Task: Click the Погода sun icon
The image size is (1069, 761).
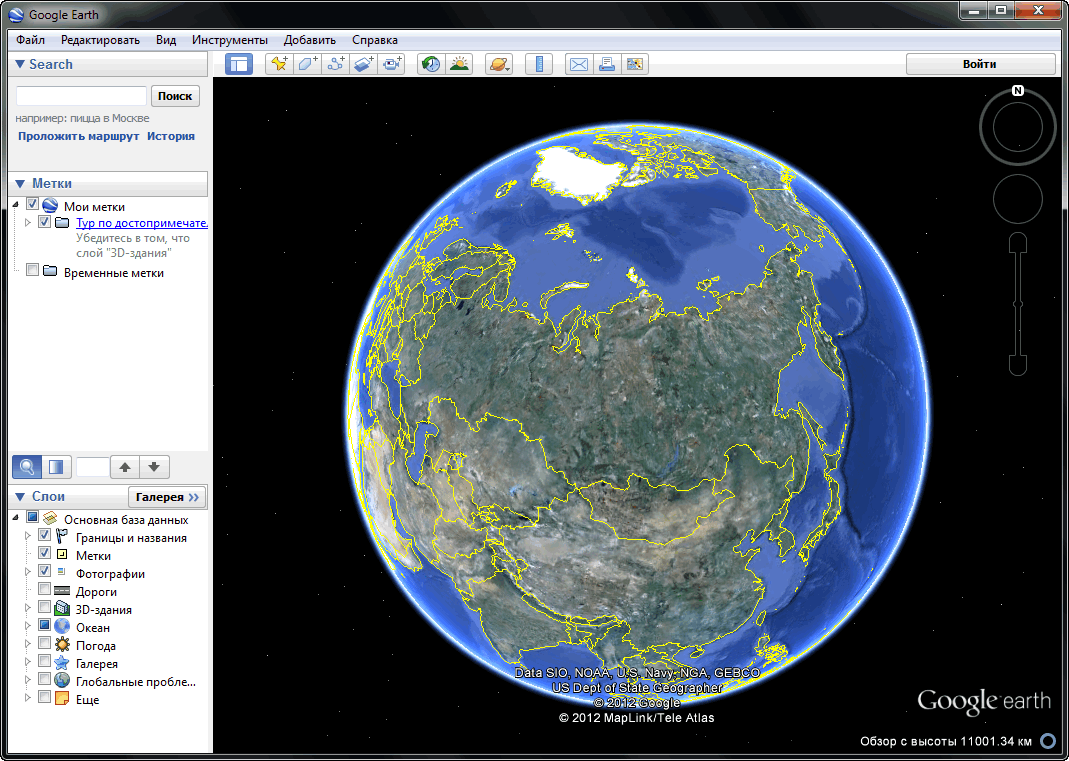Action: pos(62,644)
